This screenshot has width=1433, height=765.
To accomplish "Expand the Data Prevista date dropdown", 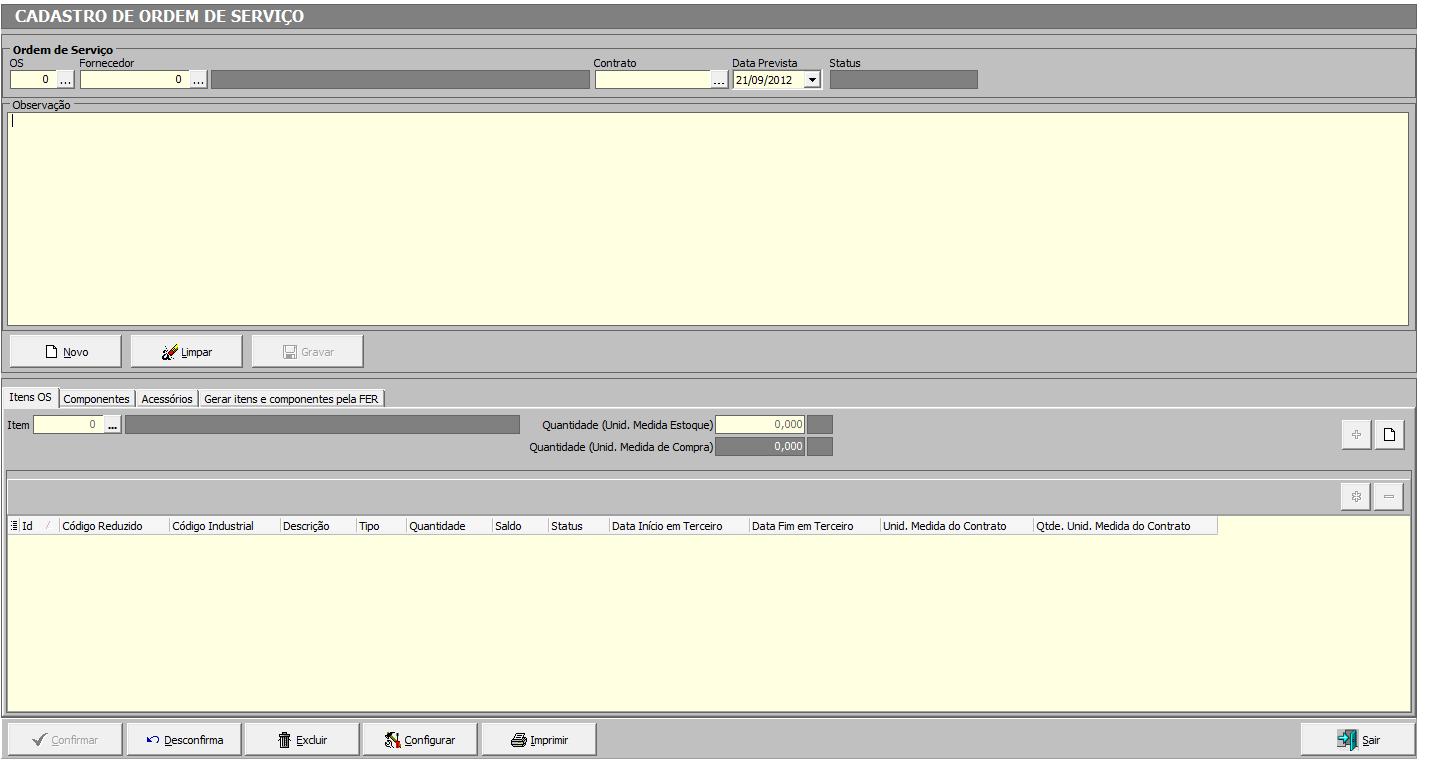I will point(812,80).
